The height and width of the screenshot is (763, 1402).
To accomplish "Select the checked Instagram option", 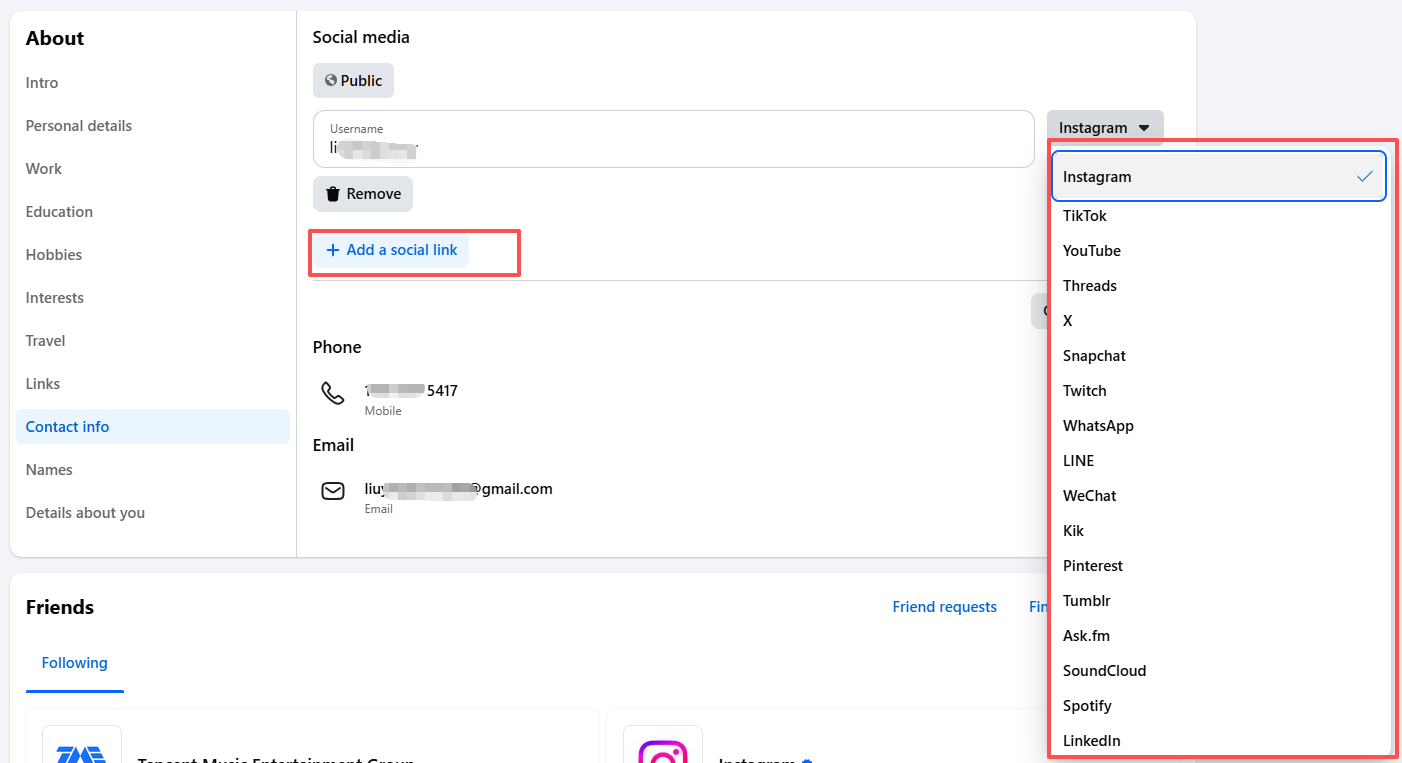I will (x=1219, y=177).
